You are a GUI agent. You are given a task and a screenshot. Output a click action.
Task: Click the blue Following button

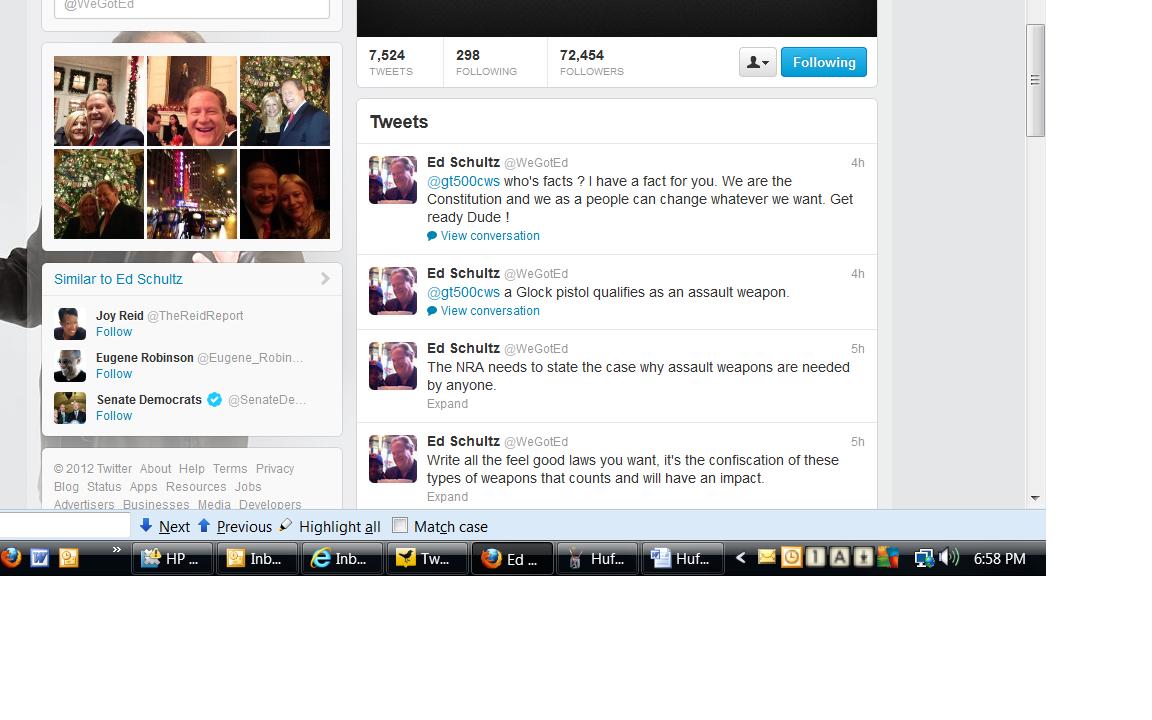pyautogui.click(x=823, y=62)
